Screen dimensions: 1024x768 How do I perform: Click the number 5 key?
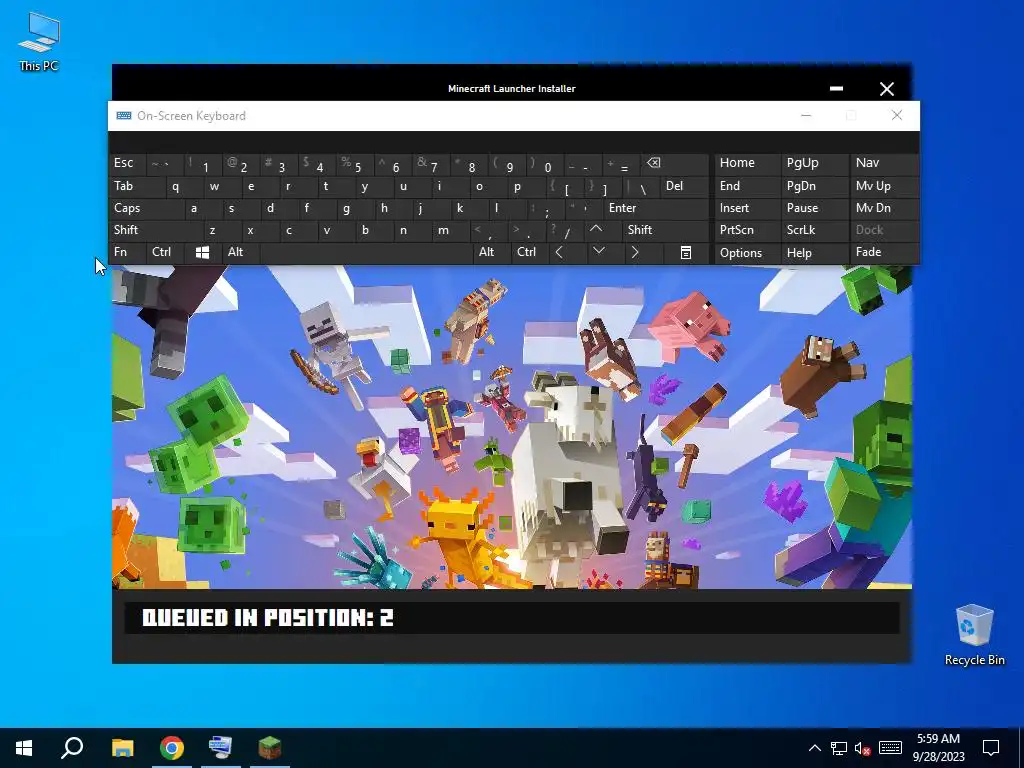tap(356, 165)
